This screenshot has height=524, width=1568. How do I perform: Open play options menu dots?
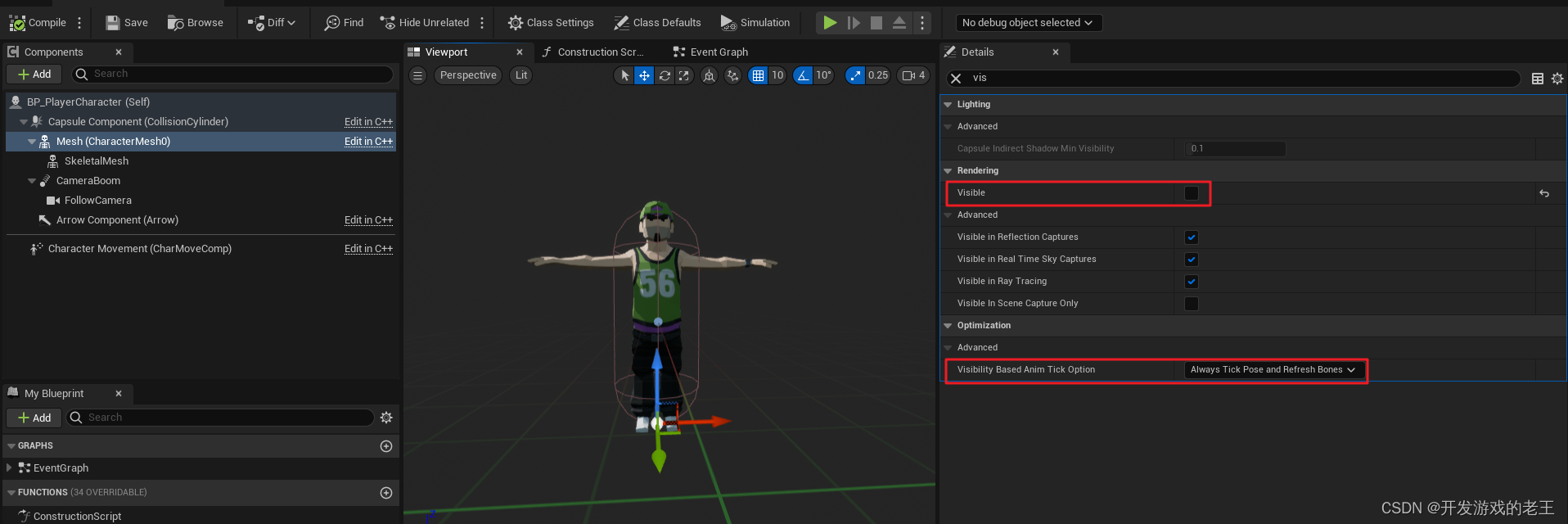pos(922,23)
